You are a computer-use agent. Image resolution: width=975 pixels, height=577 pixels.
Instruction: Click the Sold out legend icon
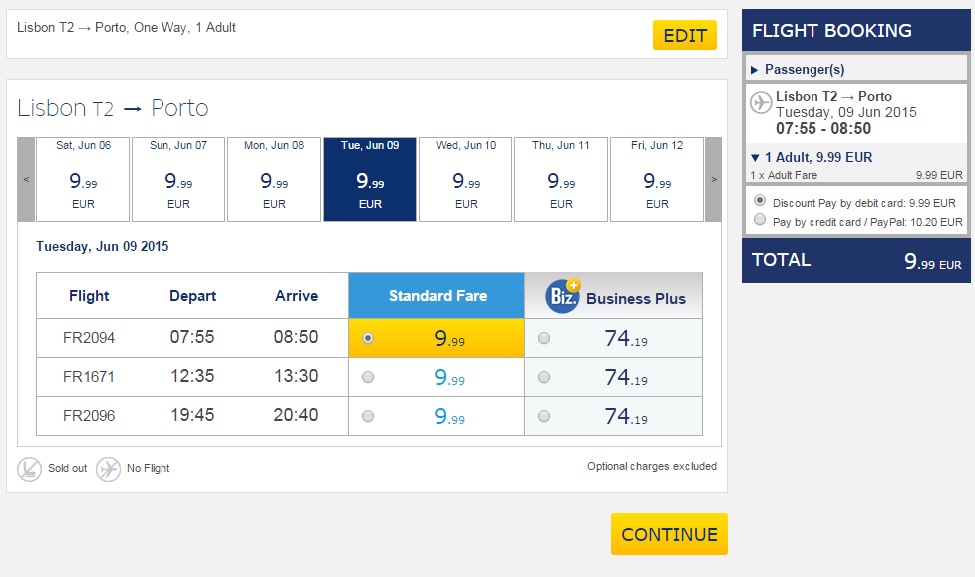coord(29,469)
